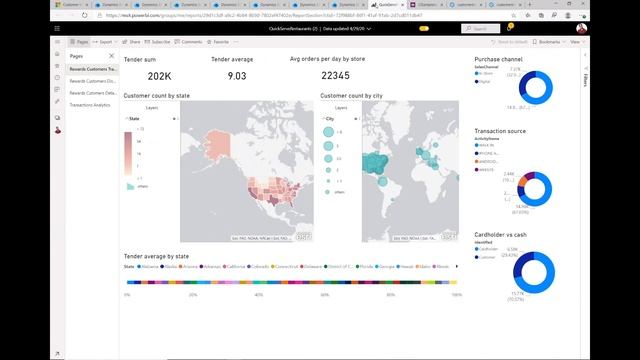640x360 pixels.
Task: Collapse the State layer legend
Action: tap(127, 118)
